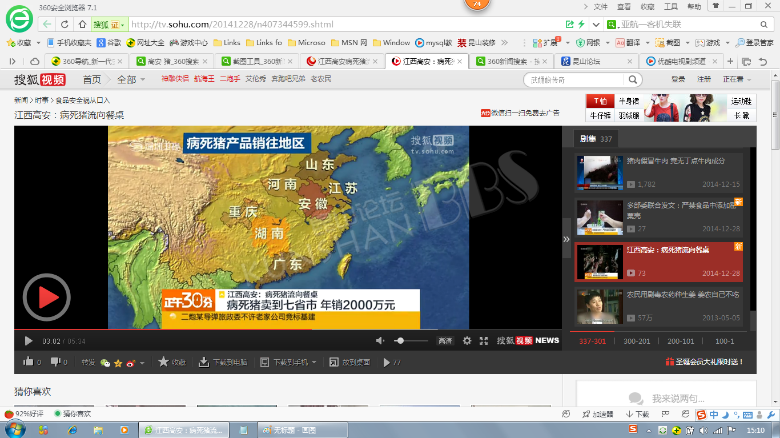Open the 猪肉掺冒牛肉 video thumbnail
This screenshot has height=438, width=780.
coord(598,173)
